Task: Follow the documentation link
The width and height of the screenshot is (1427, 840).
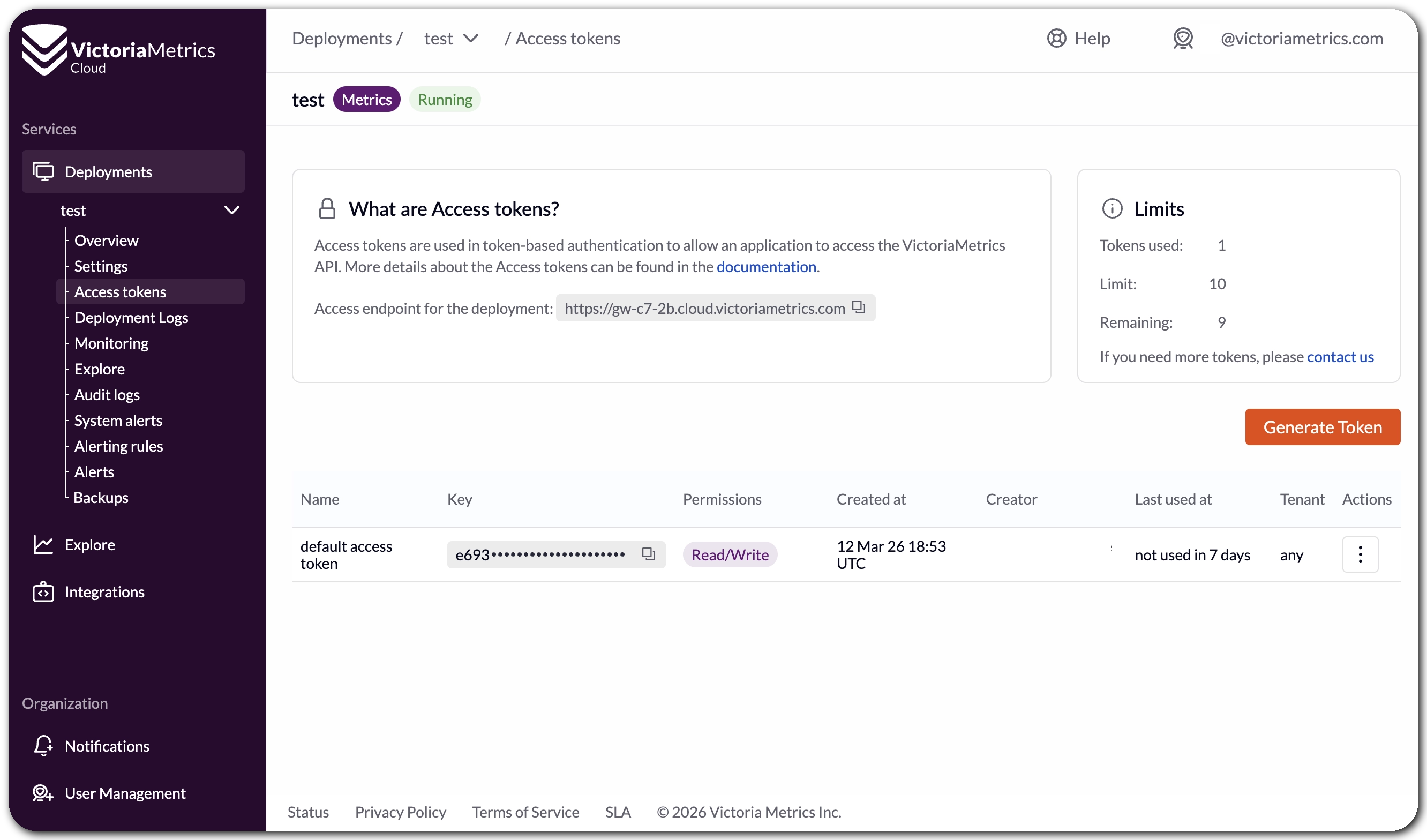Action: 765,266
